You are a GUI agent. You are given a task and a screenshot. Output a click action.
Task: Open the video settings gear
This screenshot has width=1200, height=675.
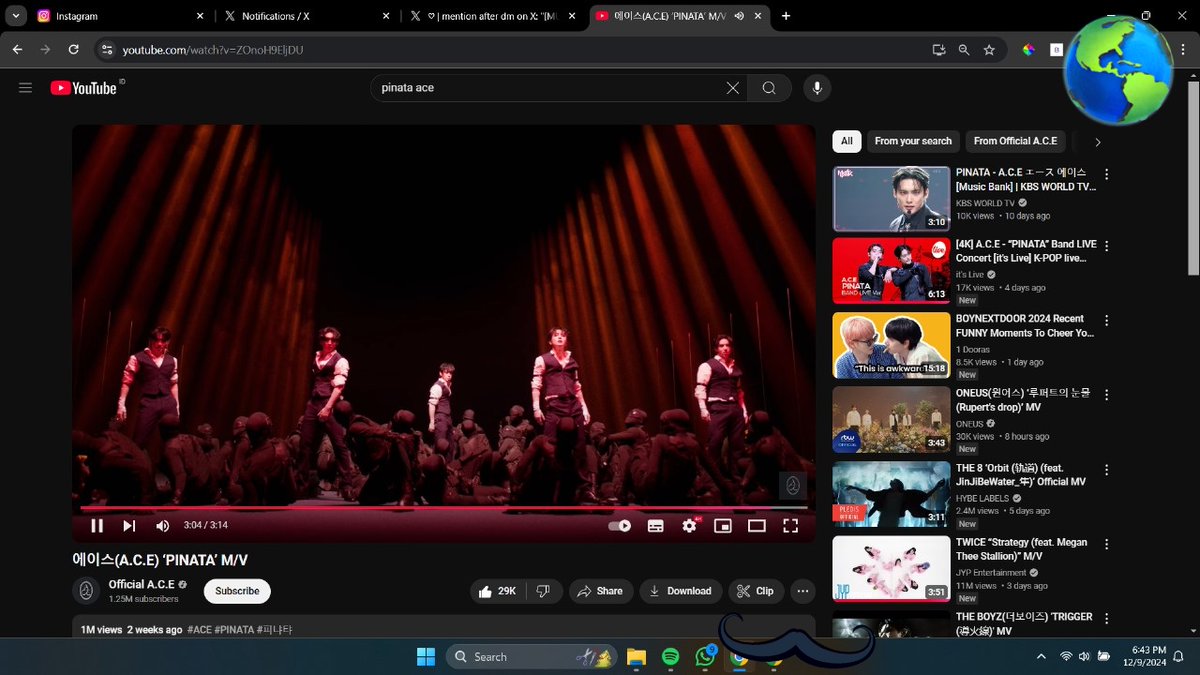coord(689,525)
